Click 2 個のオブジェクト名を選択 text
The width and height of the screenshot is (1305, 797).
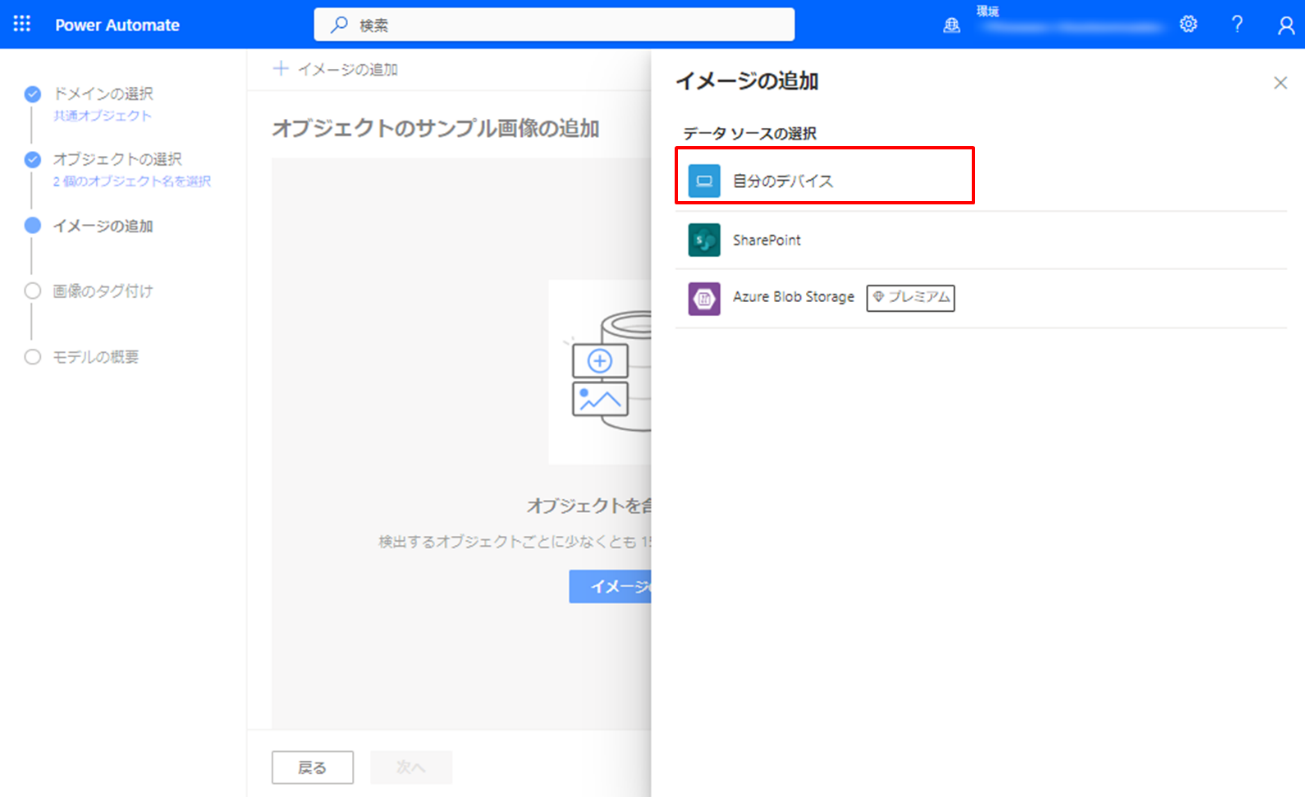click(132, 182)
